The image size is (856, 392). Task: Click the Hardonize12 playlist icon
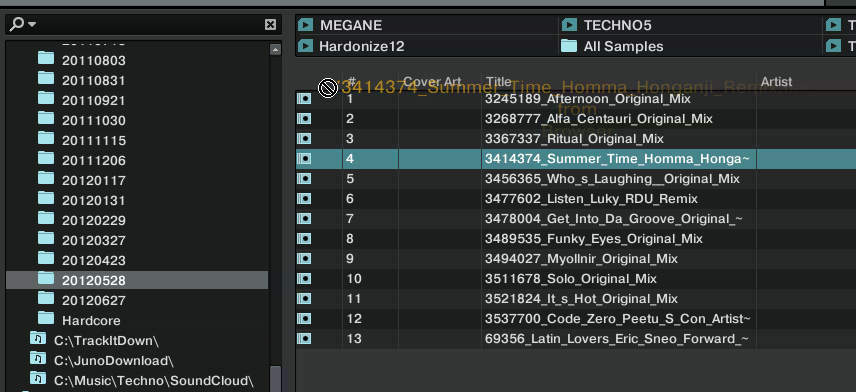pyautogui.click(x=306, y=45)
